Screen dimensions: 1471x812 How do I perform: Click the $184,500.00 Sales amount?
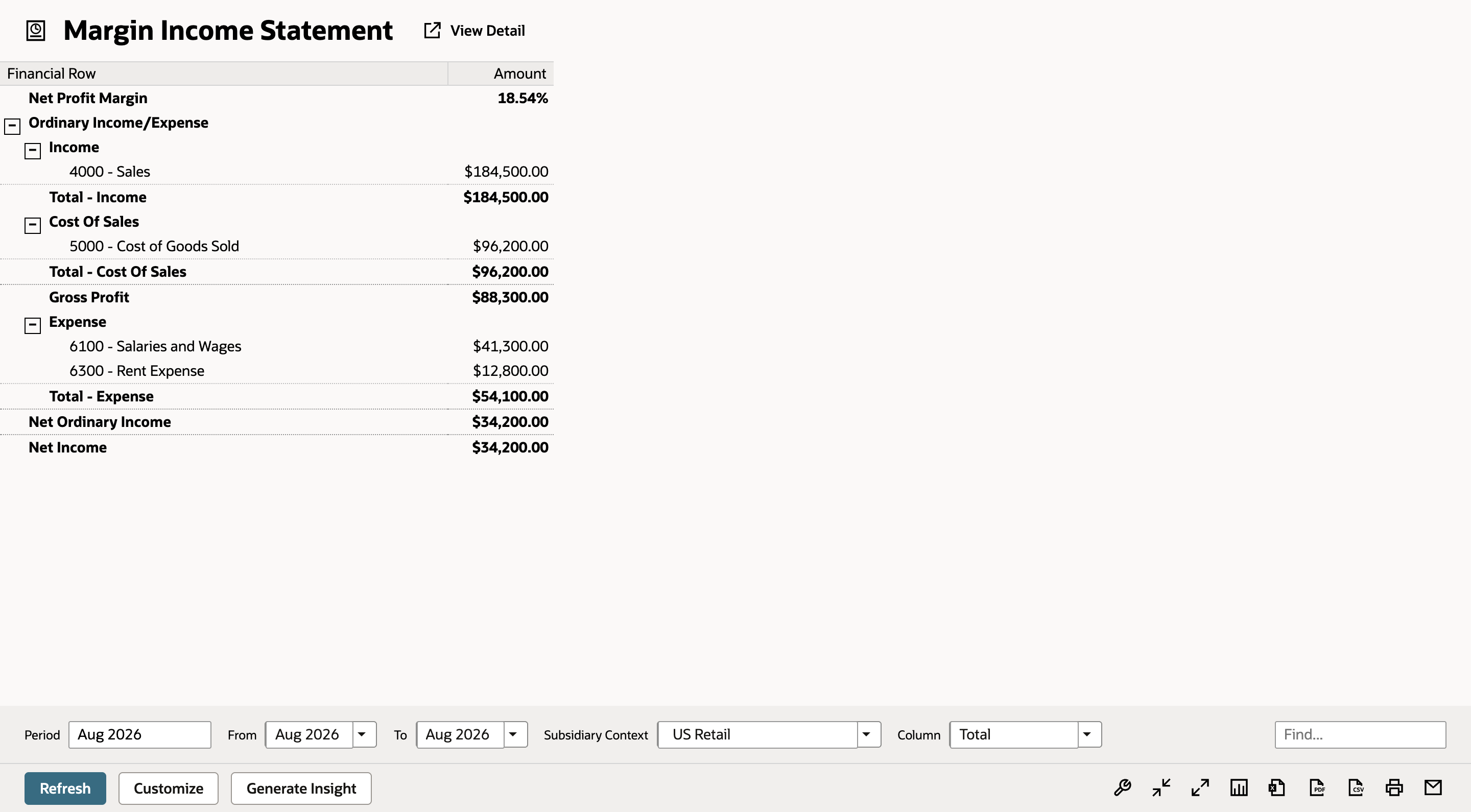(x=506, y=171)
